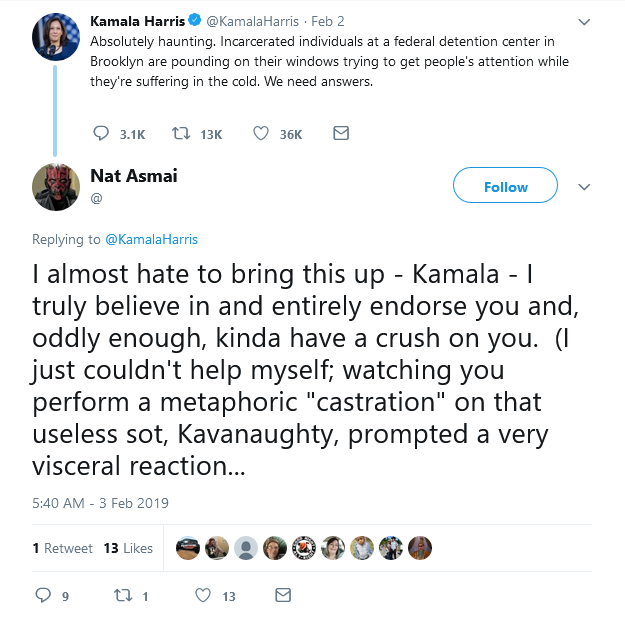Viewport: 625px width, 627px height.
Task: Like Kamala Harris's tweet
Action: pos(263,134)
